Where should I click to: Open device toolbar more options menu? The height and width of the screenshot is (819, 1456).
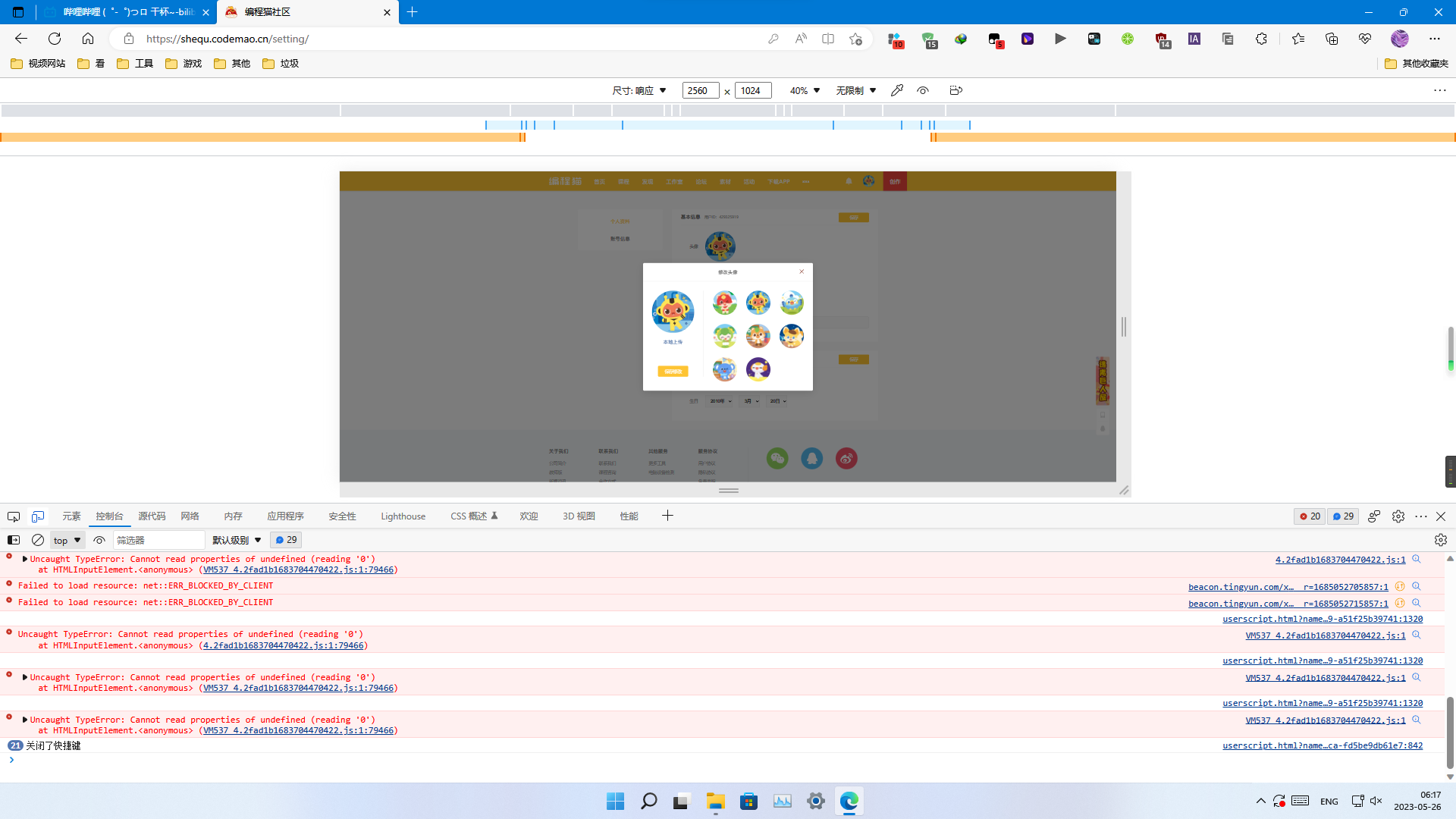(1440, 90)
